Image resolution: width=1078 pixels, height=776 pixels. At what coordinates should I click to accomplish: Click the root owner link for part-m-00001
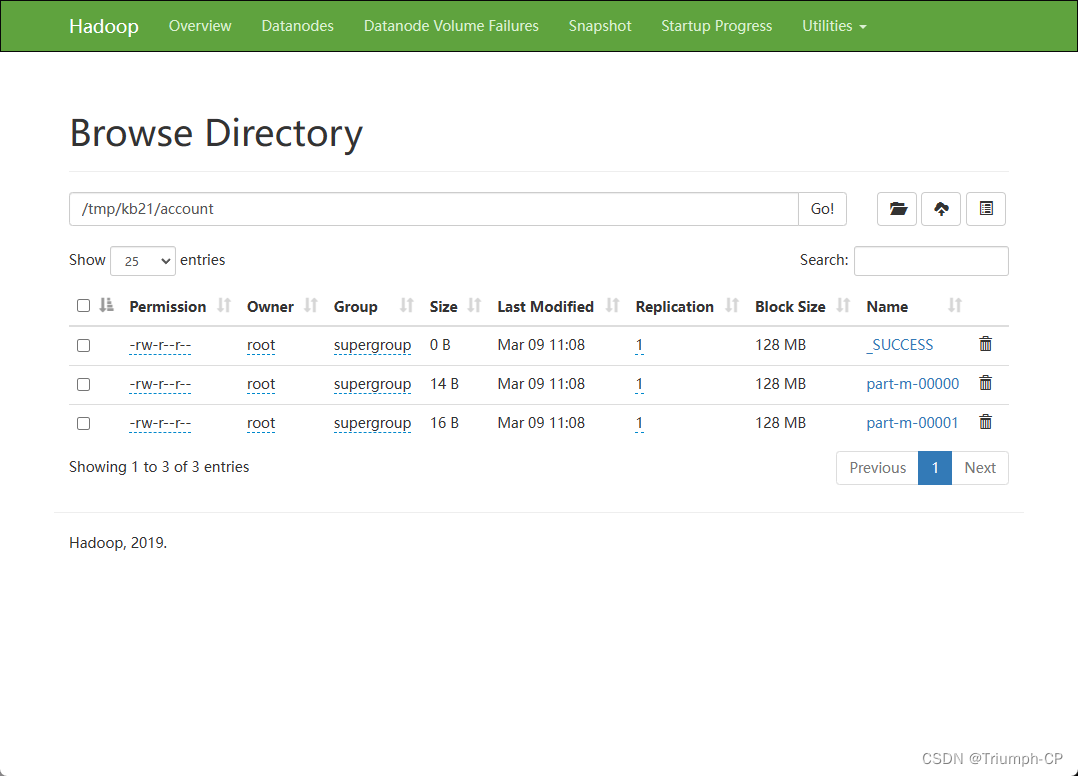tap(261, 423)
